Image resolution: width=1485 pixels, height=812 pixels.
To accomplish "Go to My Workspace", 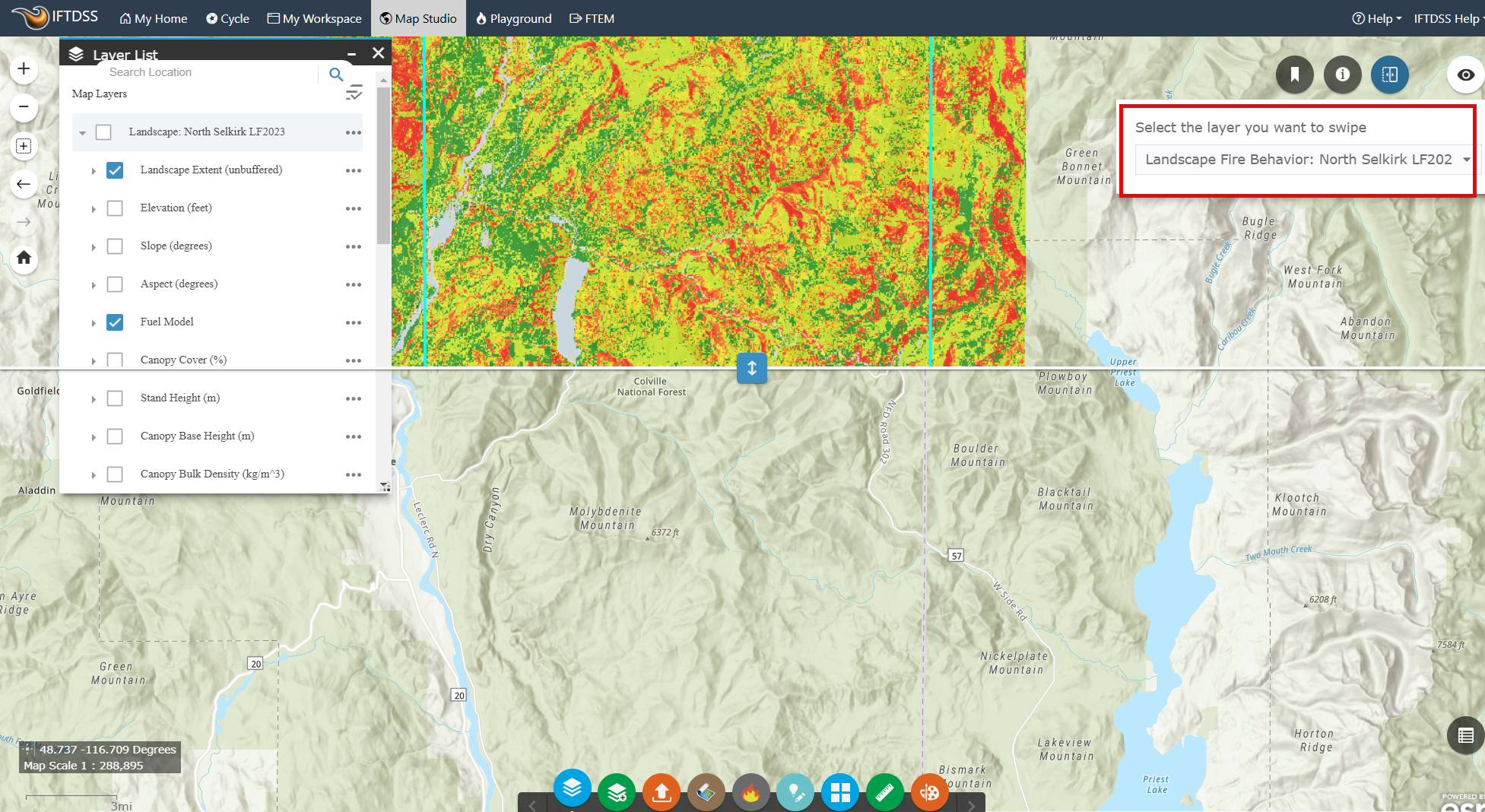I will click(314, 18).
